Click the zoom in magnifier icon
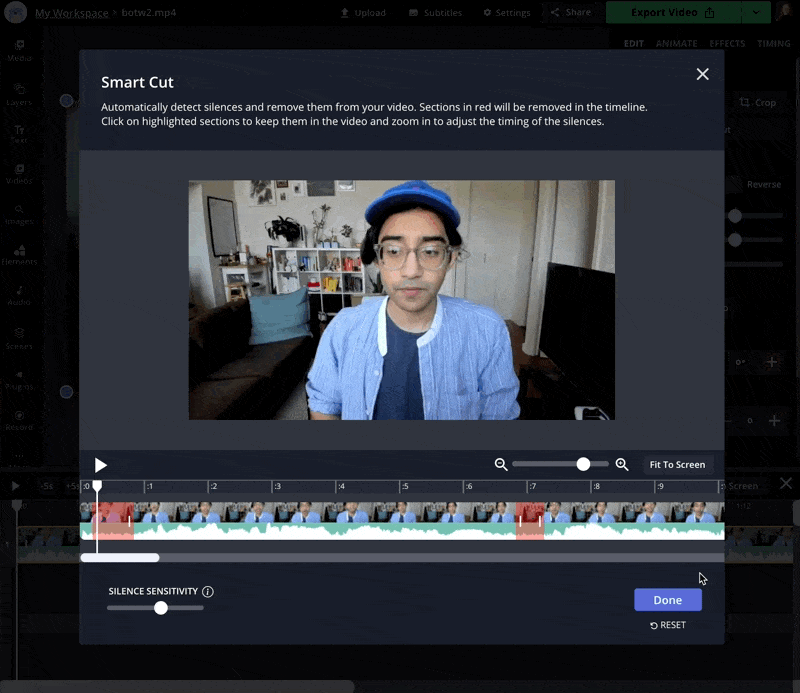 click(621, 464)
